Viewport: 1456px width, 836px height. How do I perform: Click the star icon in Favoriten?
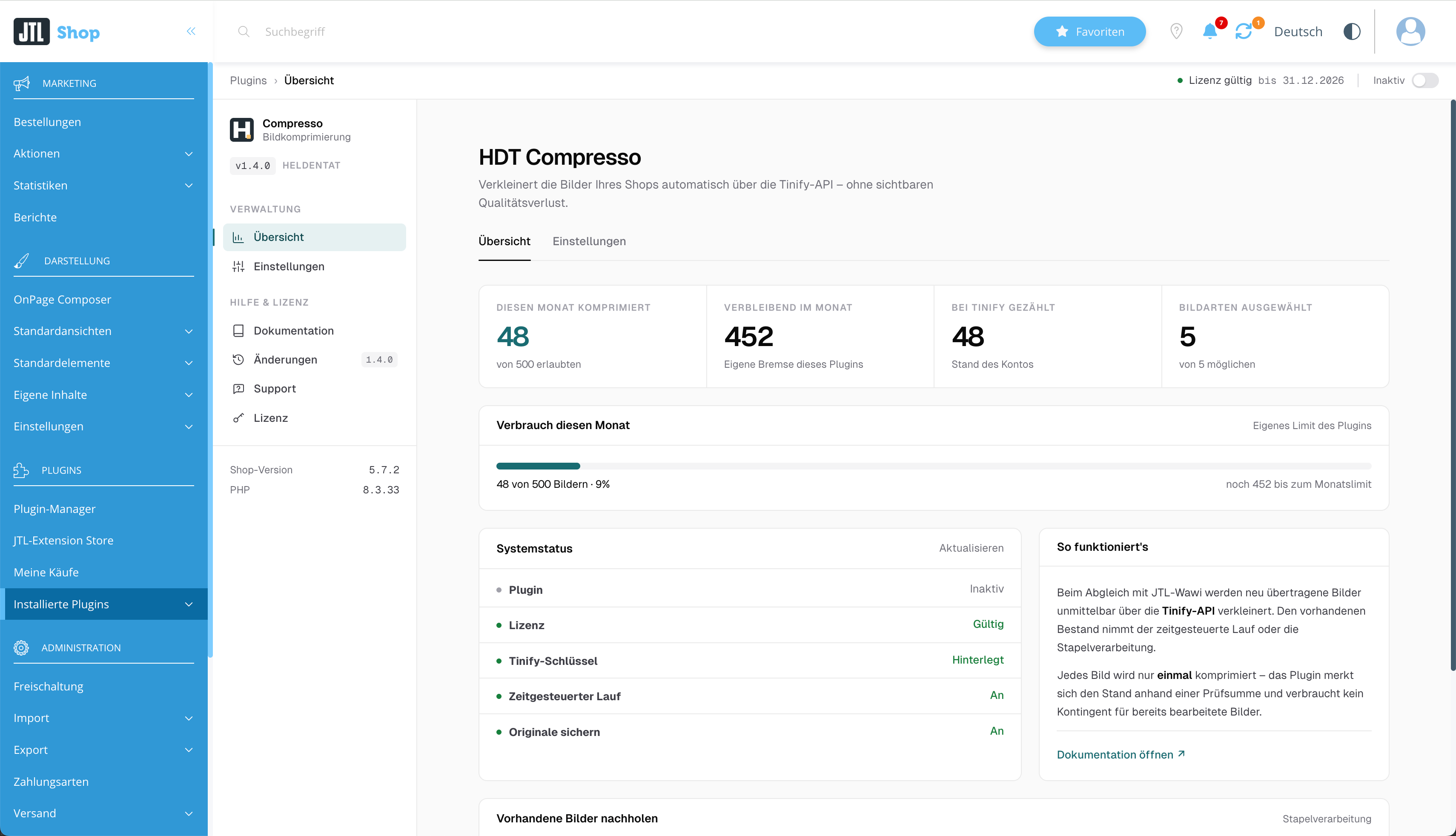(1062, 31)
